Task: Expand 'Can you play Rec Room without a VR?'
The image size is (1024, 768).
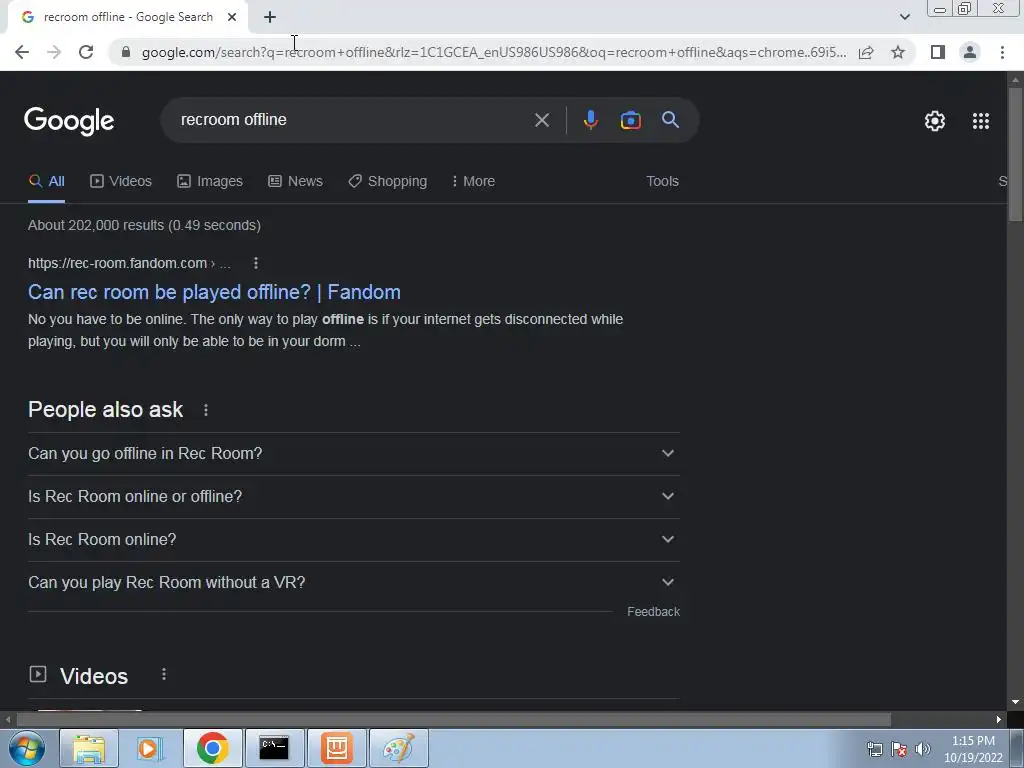Action: pyautogui.click(x=353, y=583)
